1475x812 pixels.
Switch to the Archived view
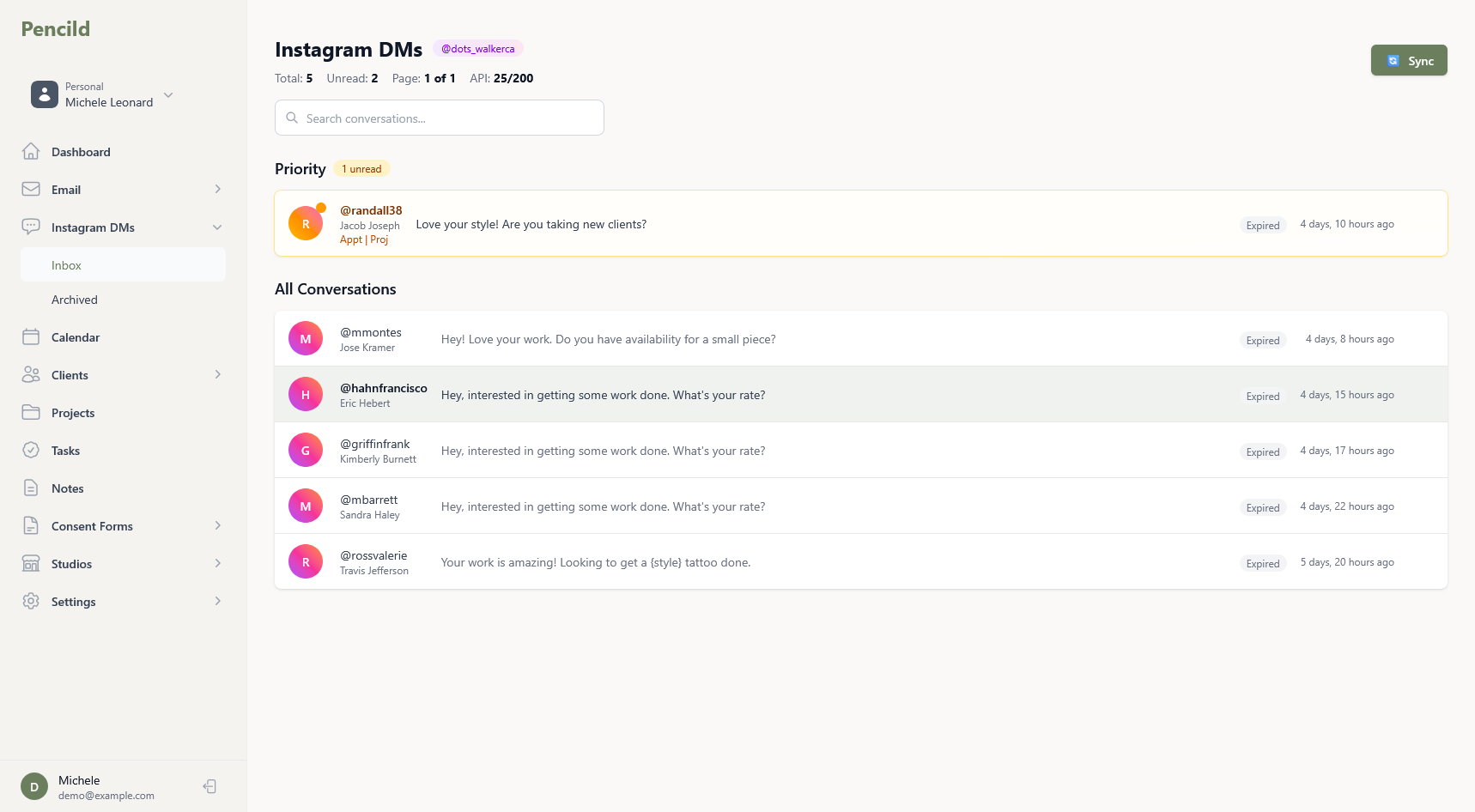[75, 299]
